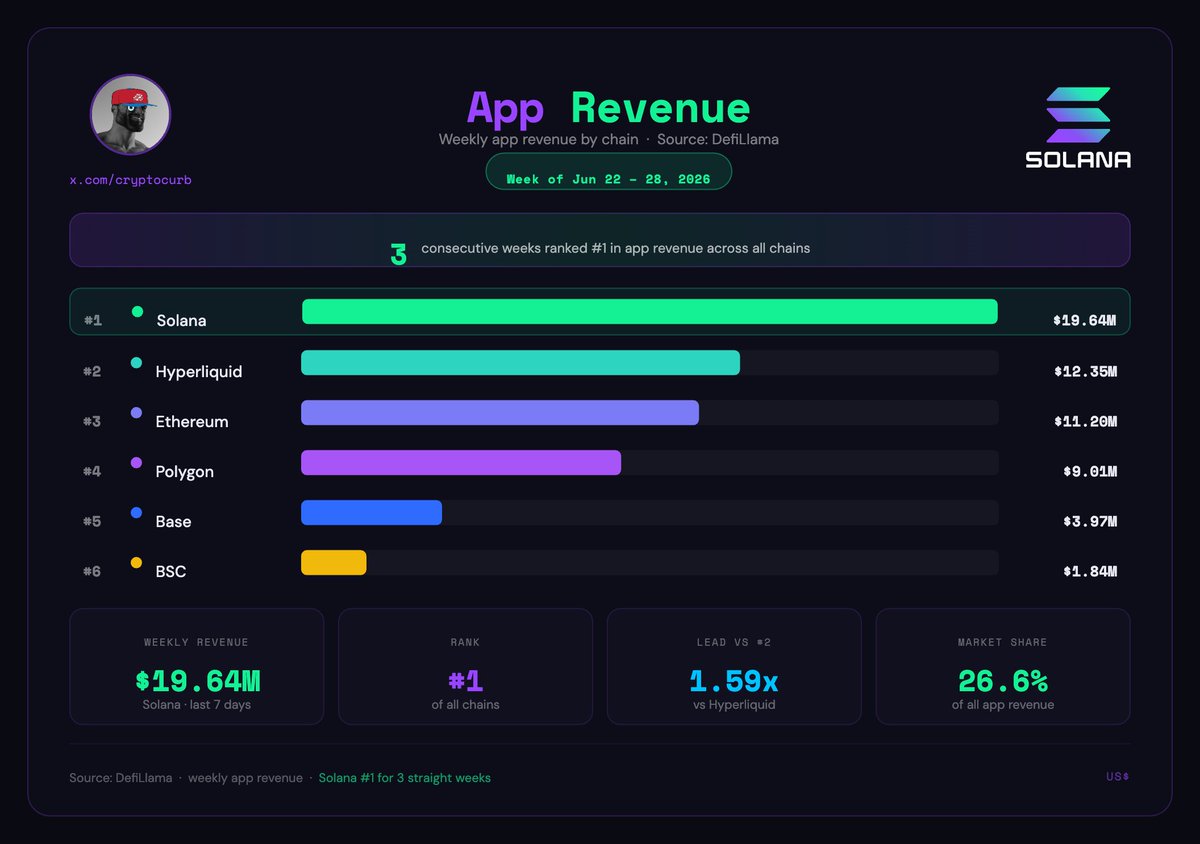Viewport: 1200px width, 844px height.
Task: Click the purple #1 card figure
Action: point(466,681)
